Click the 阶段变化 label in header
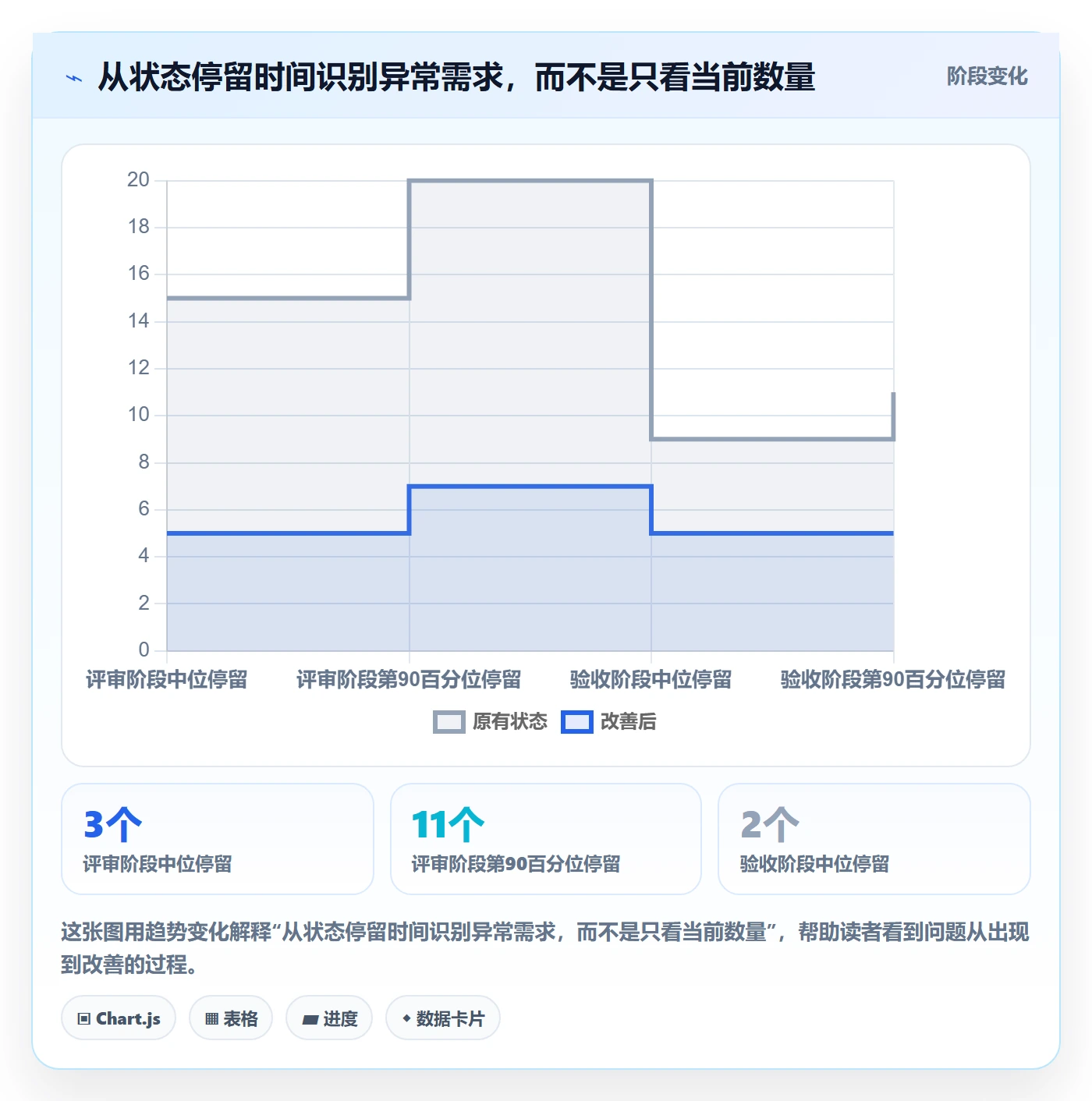 [x=987, y=76]
